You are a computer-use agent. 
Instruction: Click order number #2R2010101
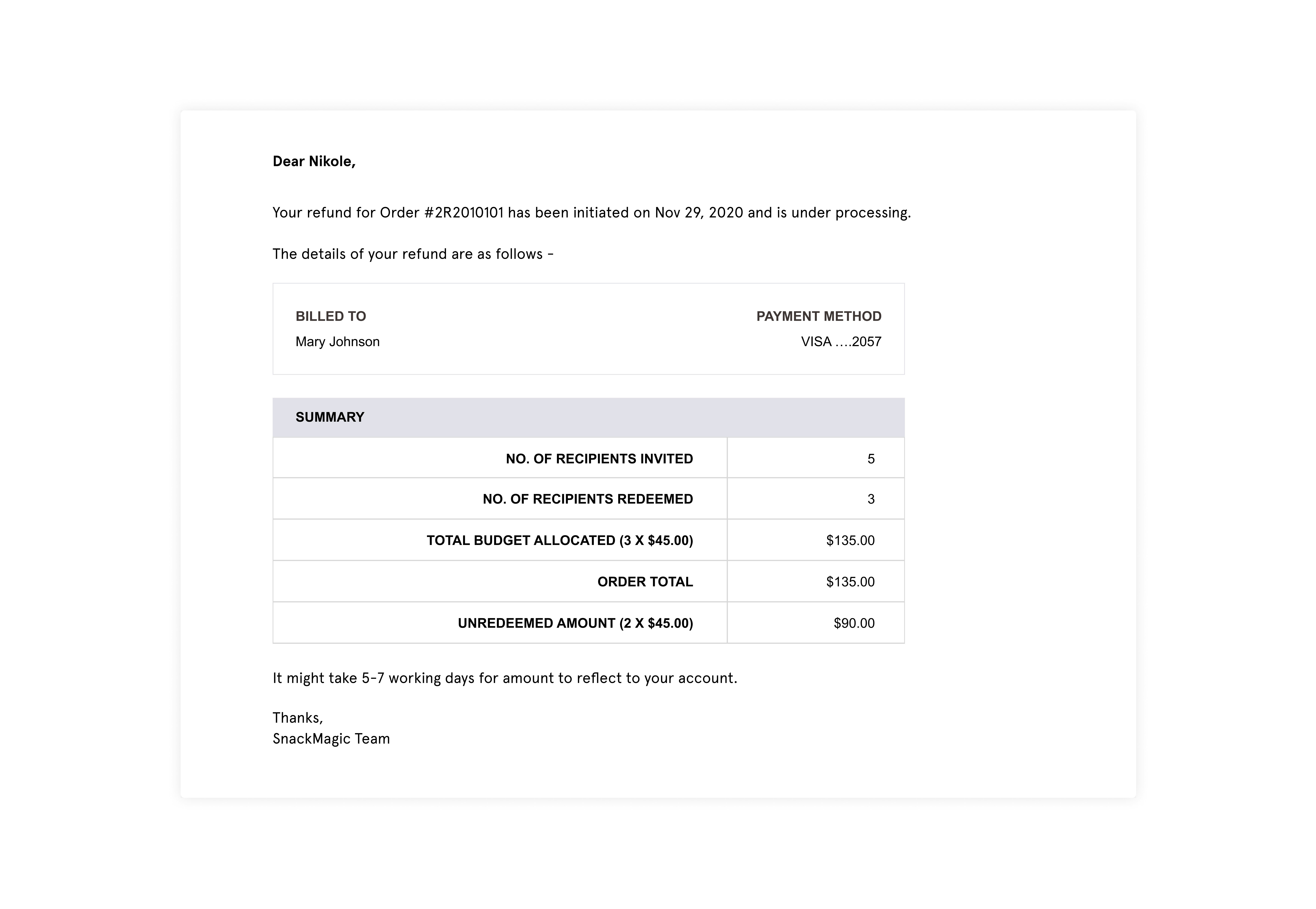[464, 213]
